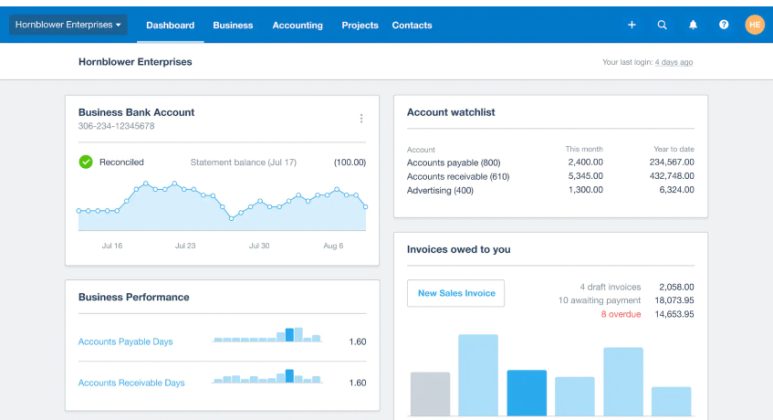Image resolution: width=773 pixels, height=420 pixels.
Task: Open the HE user avatar menu
Action: point(754,25)
